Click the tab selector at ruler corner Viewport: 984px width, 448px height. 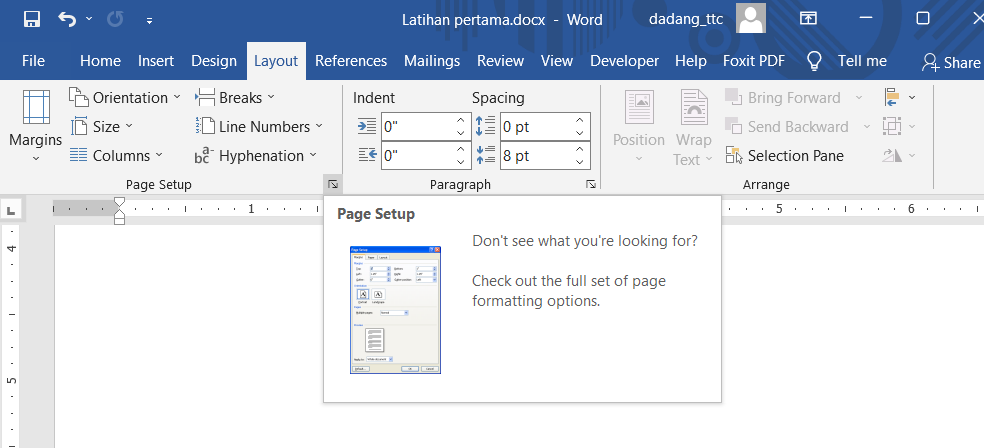[x=11, y=211]
